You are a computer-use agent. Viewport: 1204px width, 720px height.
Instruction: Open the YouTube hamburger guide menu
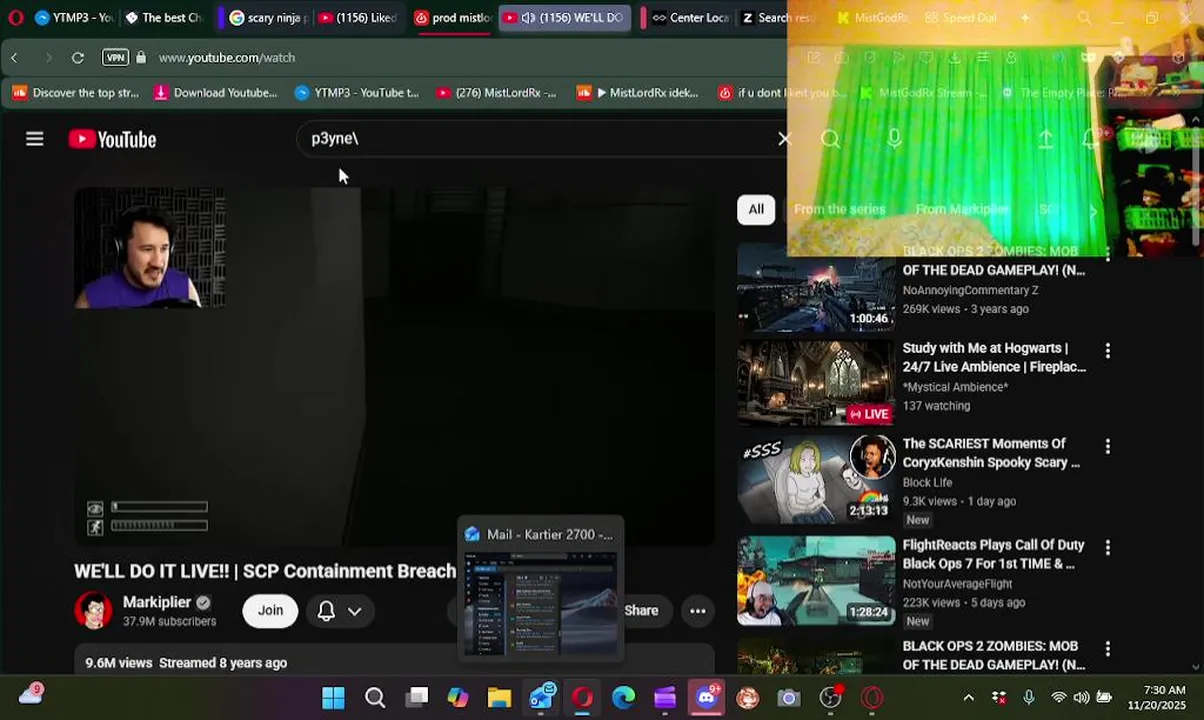point(35,139)
